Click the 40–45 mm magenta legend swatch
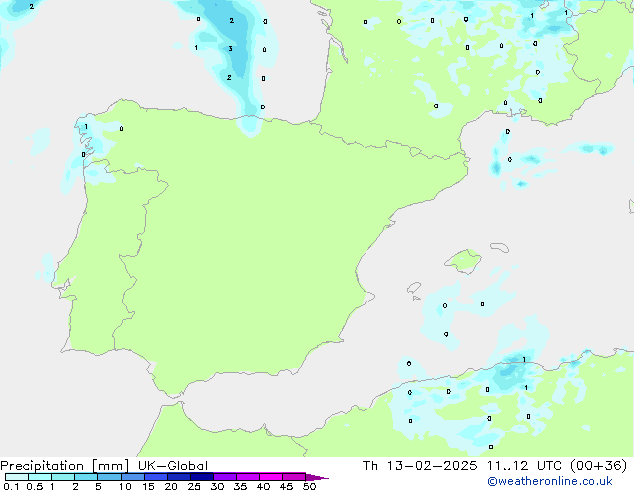The width and height of the screenshot is (634, 490). coord(271,477)
